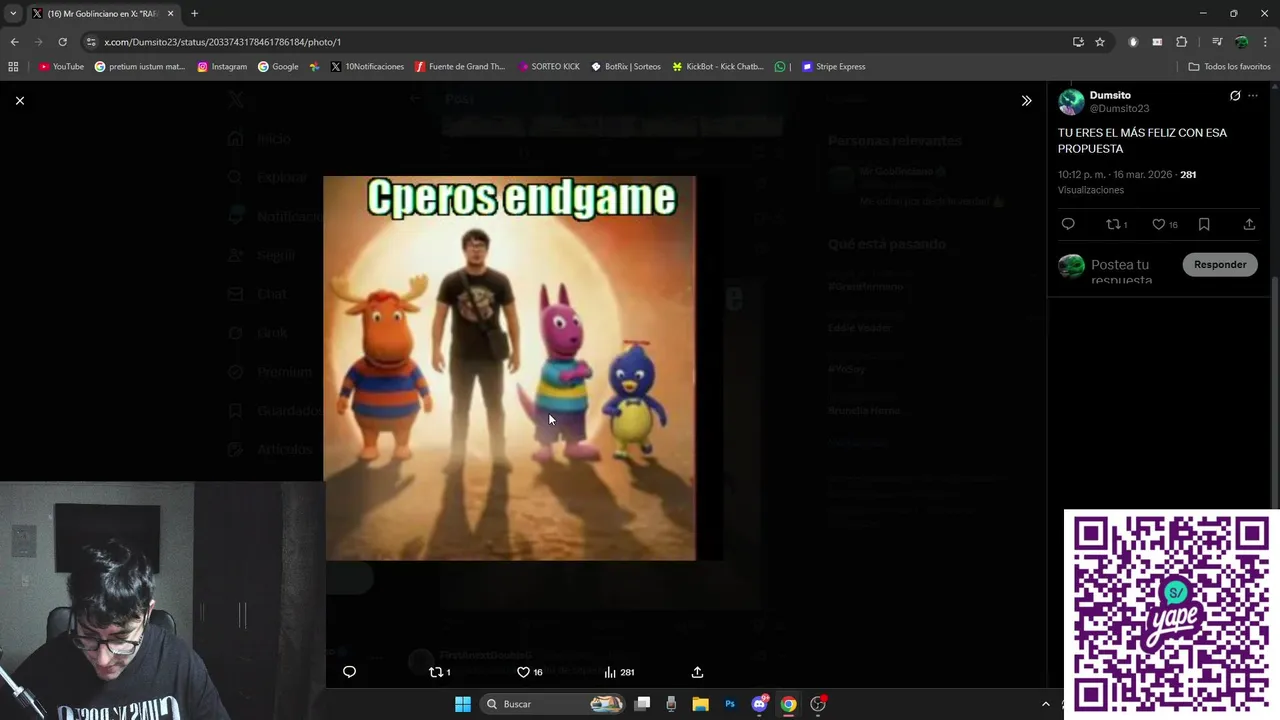This screenshot has width=1280, height=720.
Task: Collapse the side panel with double chevron
Action: pos(1026,100)
